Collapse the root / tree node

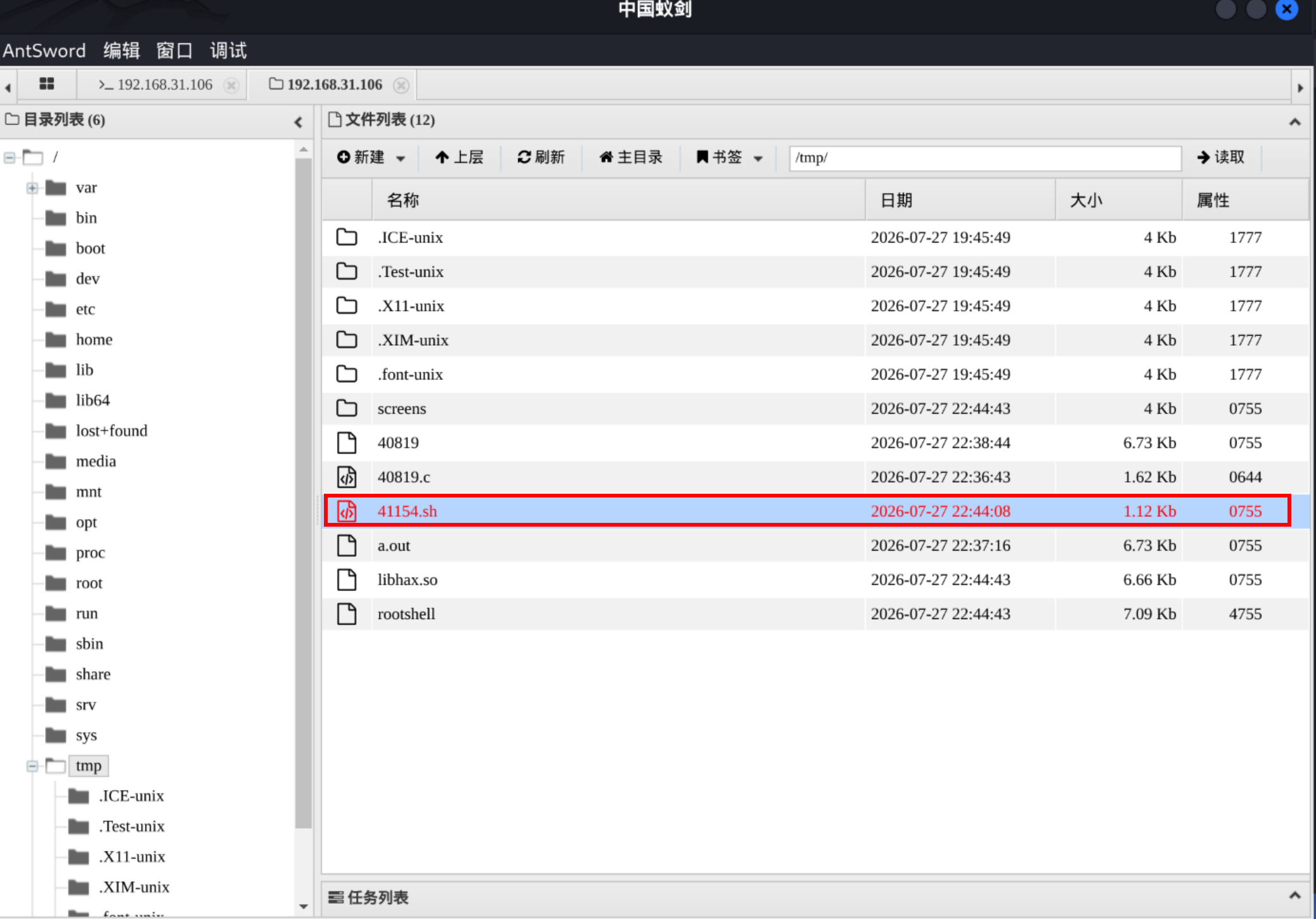point(9,157)
